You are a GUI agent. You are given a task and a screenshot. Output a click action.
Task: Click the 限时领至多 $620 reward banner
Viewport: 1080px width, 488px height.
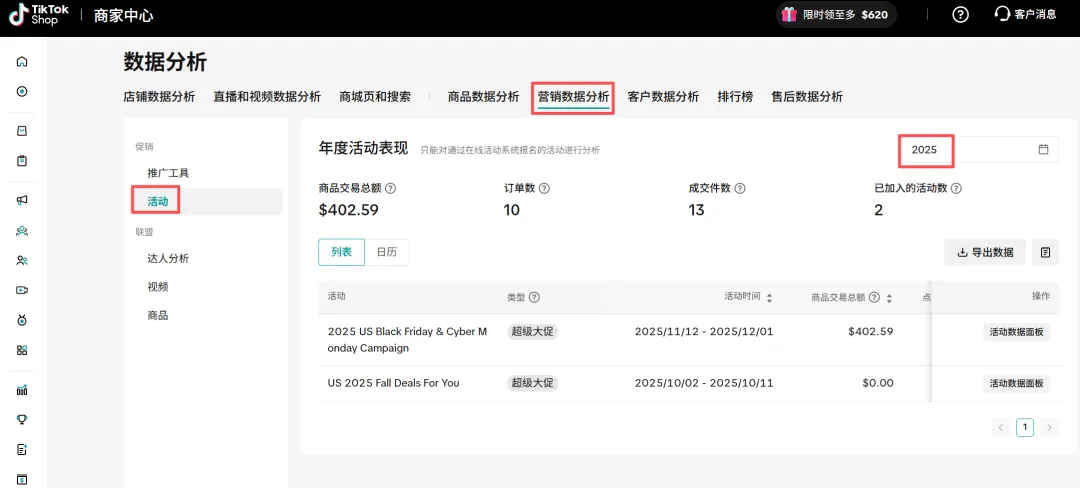point(836,15)
